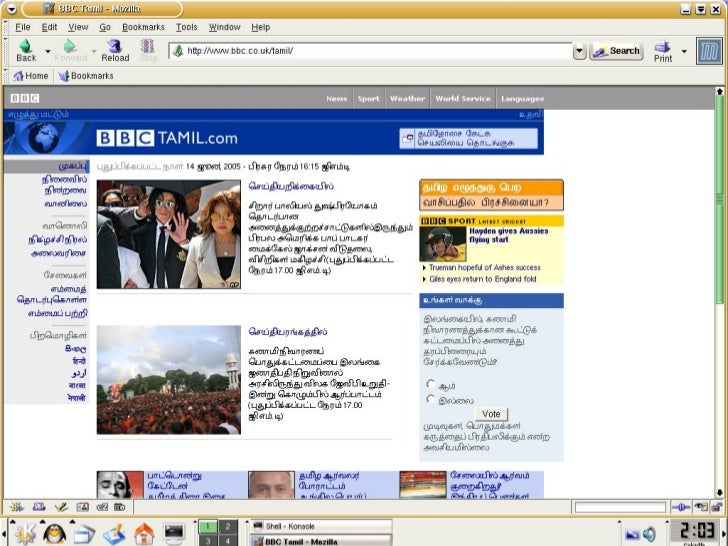728x546 pixels.
Task: Open the Back button history dropdown arrow
Action: [47, 51]
